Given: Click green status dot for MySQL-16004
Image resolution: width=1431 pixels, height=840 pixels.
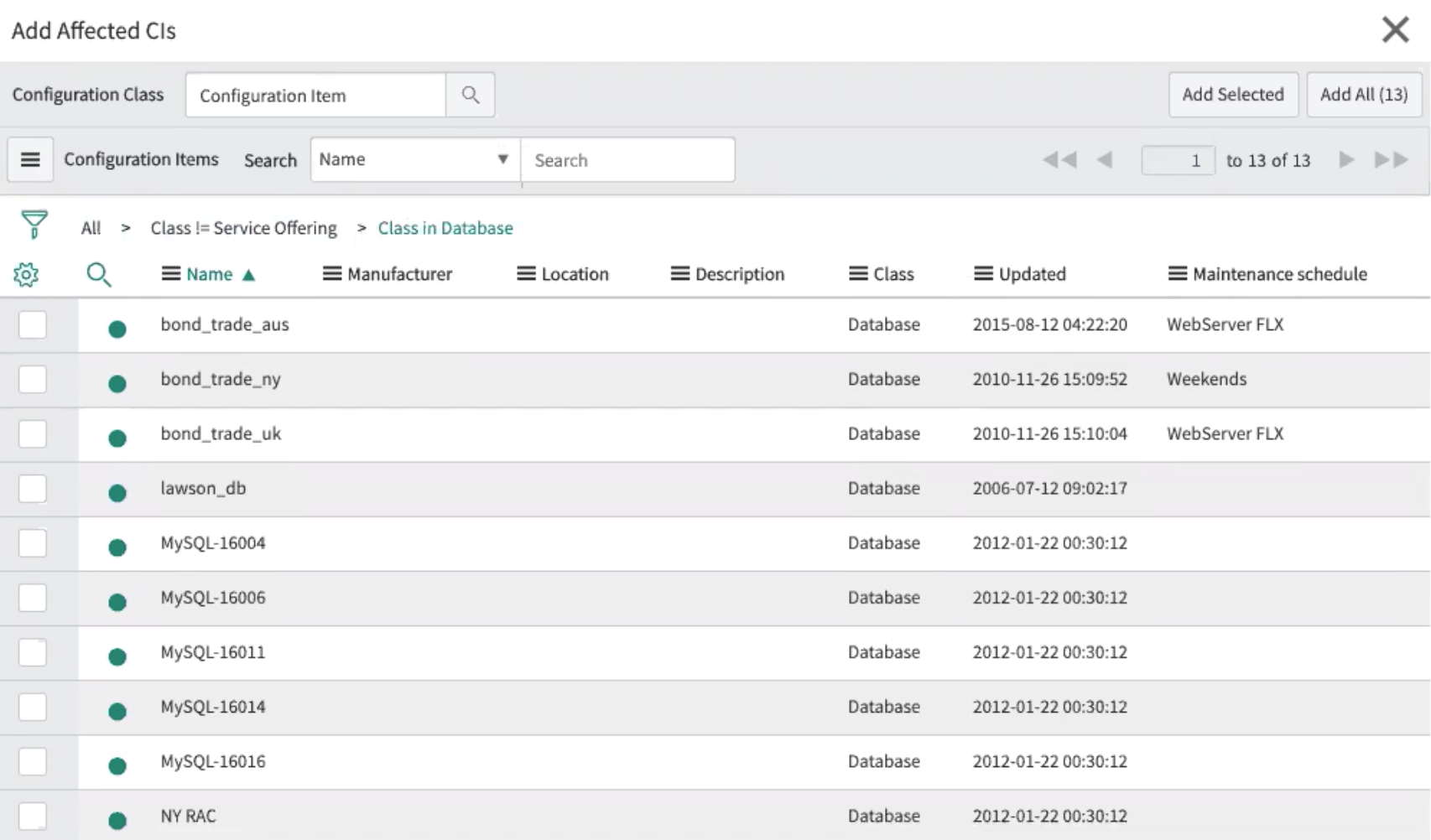Looking at the screenshot, I should [117, 547].
